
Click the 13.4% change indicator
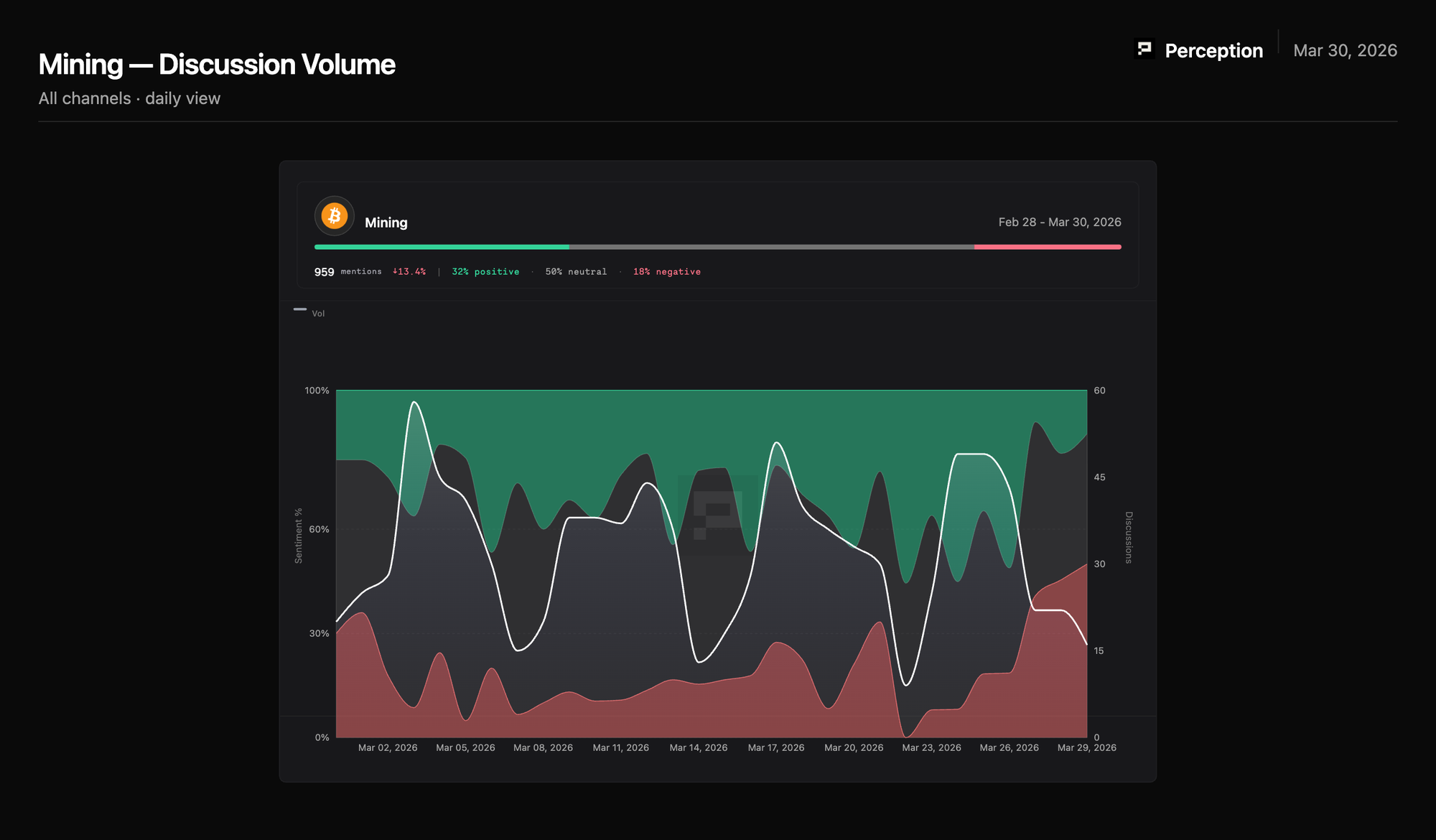[409, 272]
